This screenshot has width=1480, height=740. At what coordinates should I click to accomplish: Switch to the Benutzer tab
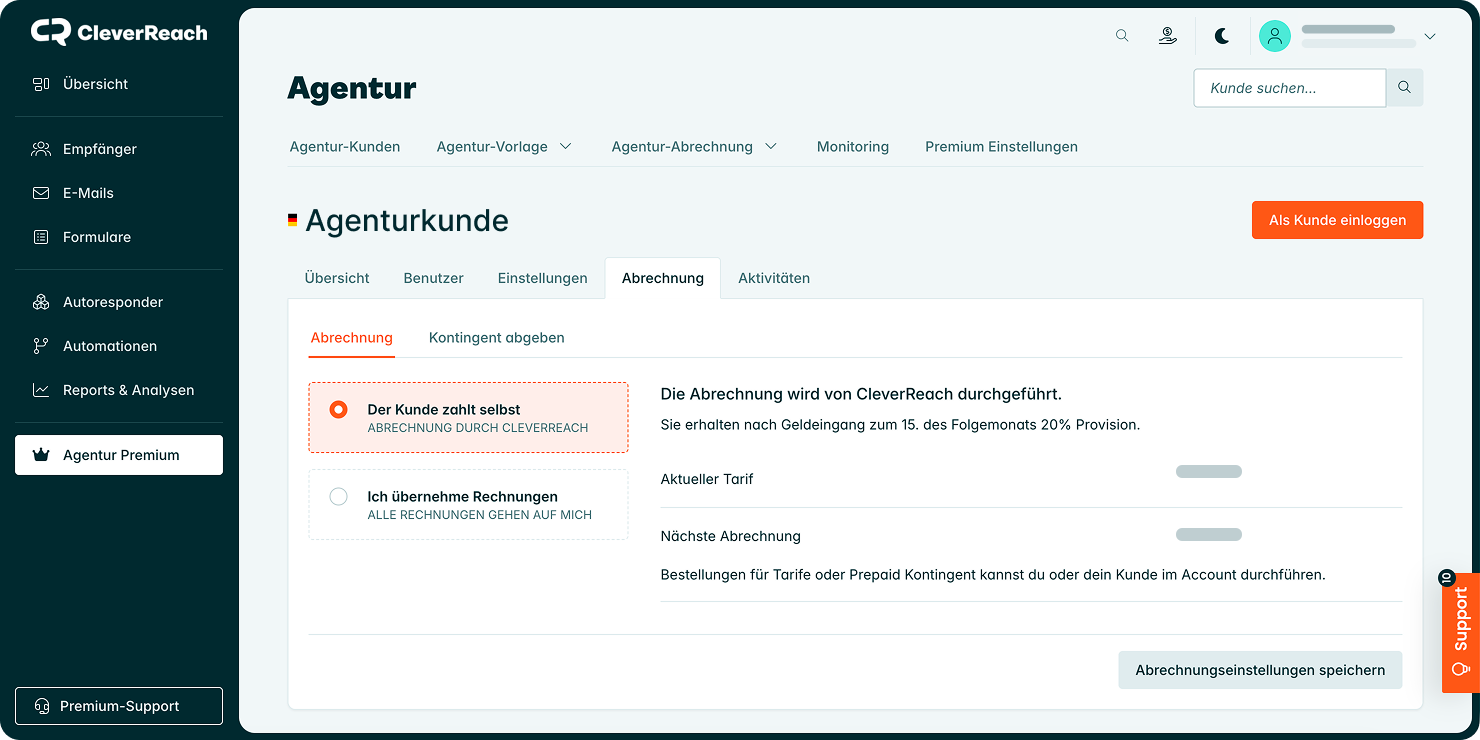pos(433,278)
